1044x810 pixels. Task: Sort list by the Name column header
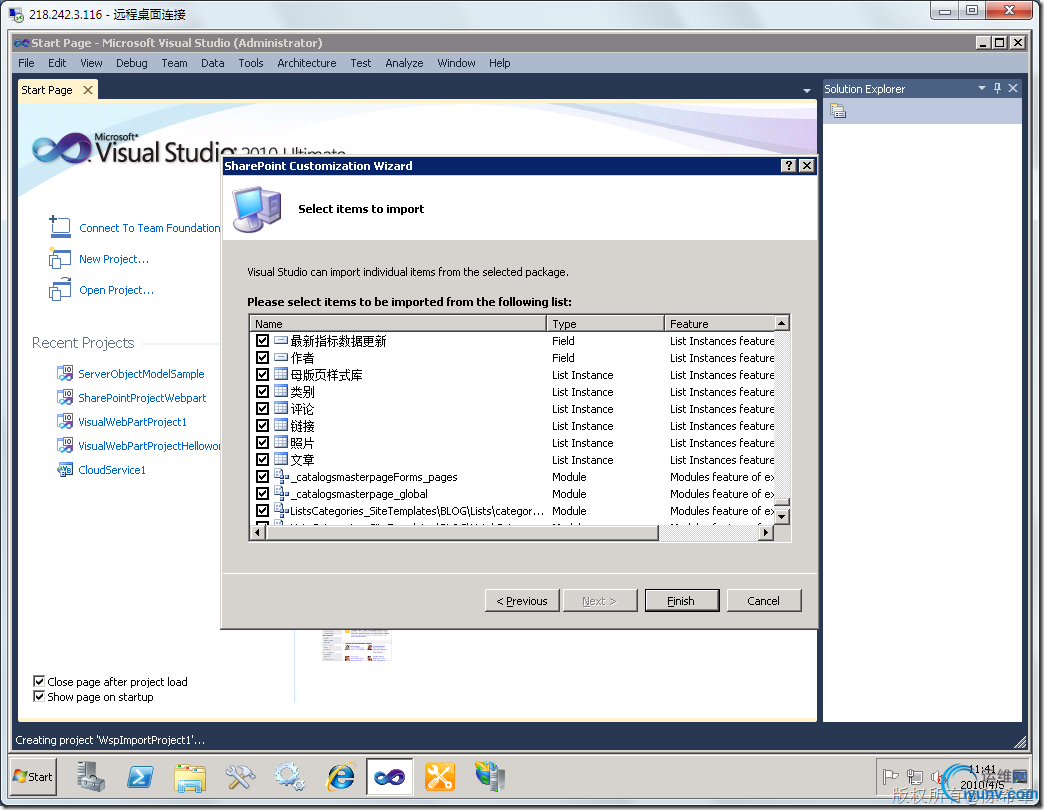tap(398, 323)
